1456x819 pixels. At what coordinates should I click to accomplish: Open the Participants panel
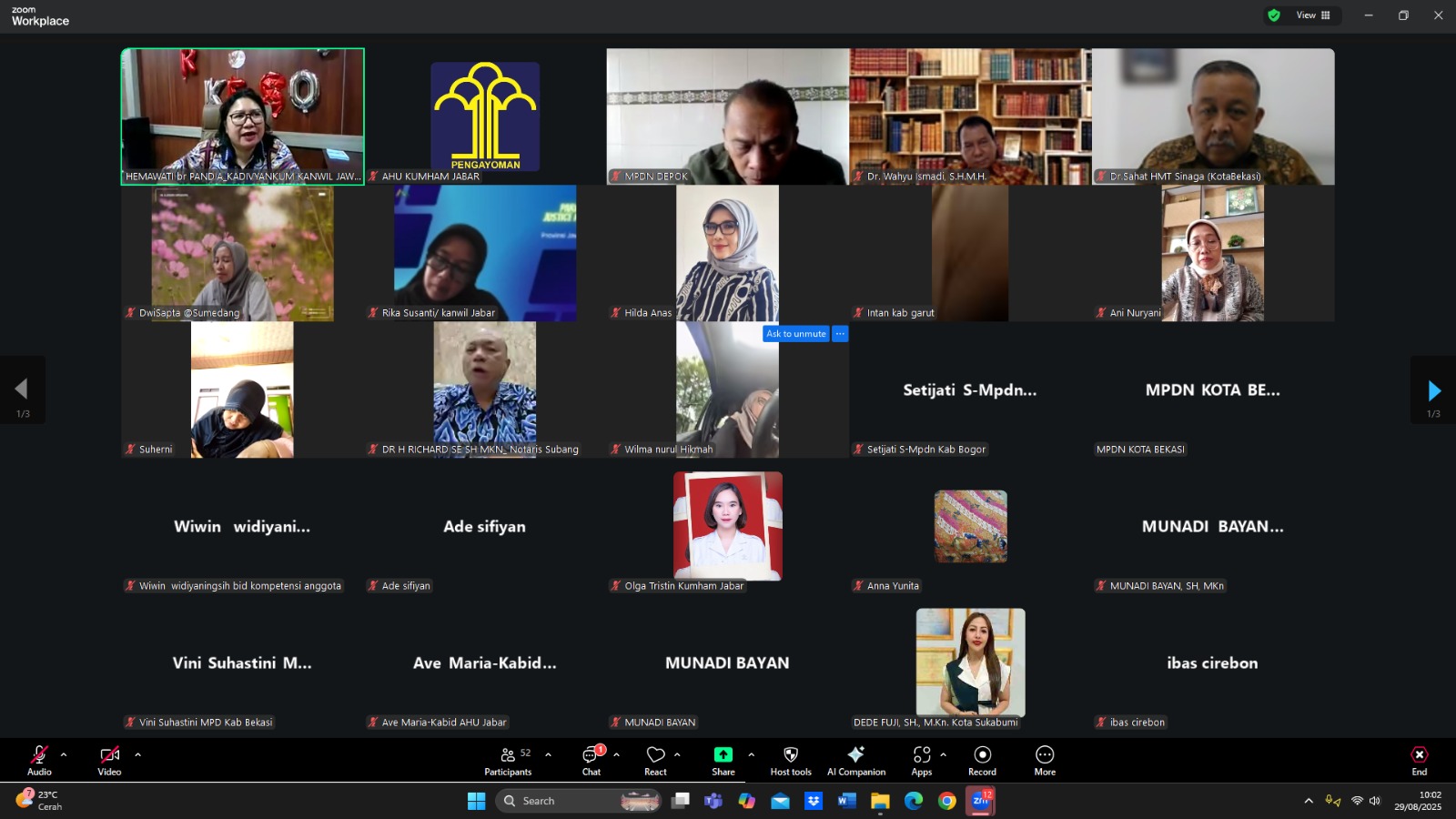[x=508, y=761]
